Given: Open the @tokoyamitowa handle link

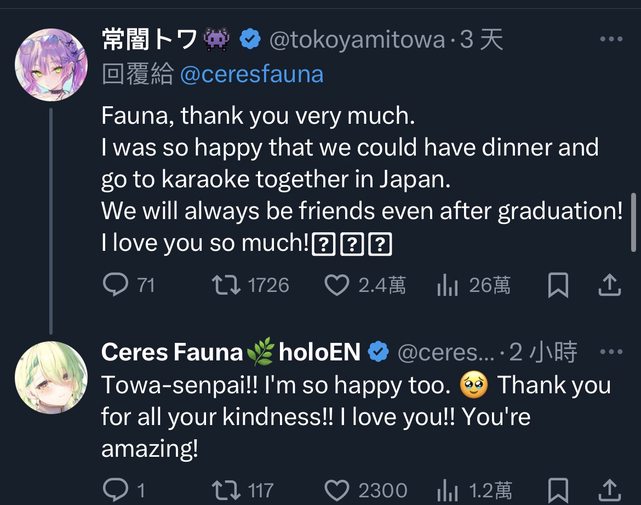Looking at the screenshot, I should pos(356,39).
